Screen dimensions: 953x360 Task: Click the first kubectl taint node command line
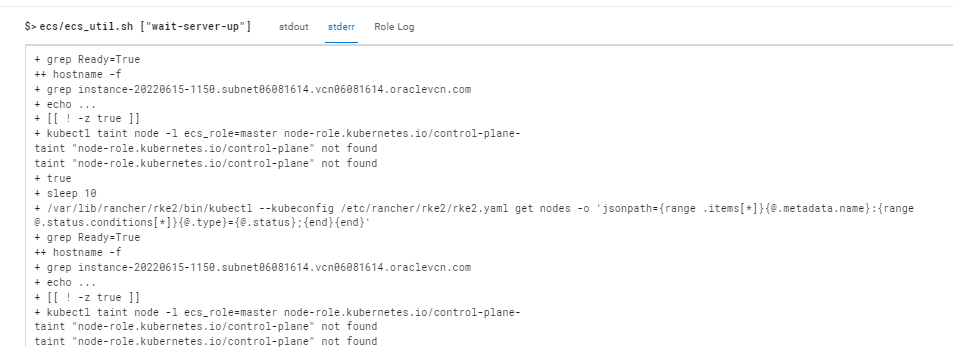(277, 134)
